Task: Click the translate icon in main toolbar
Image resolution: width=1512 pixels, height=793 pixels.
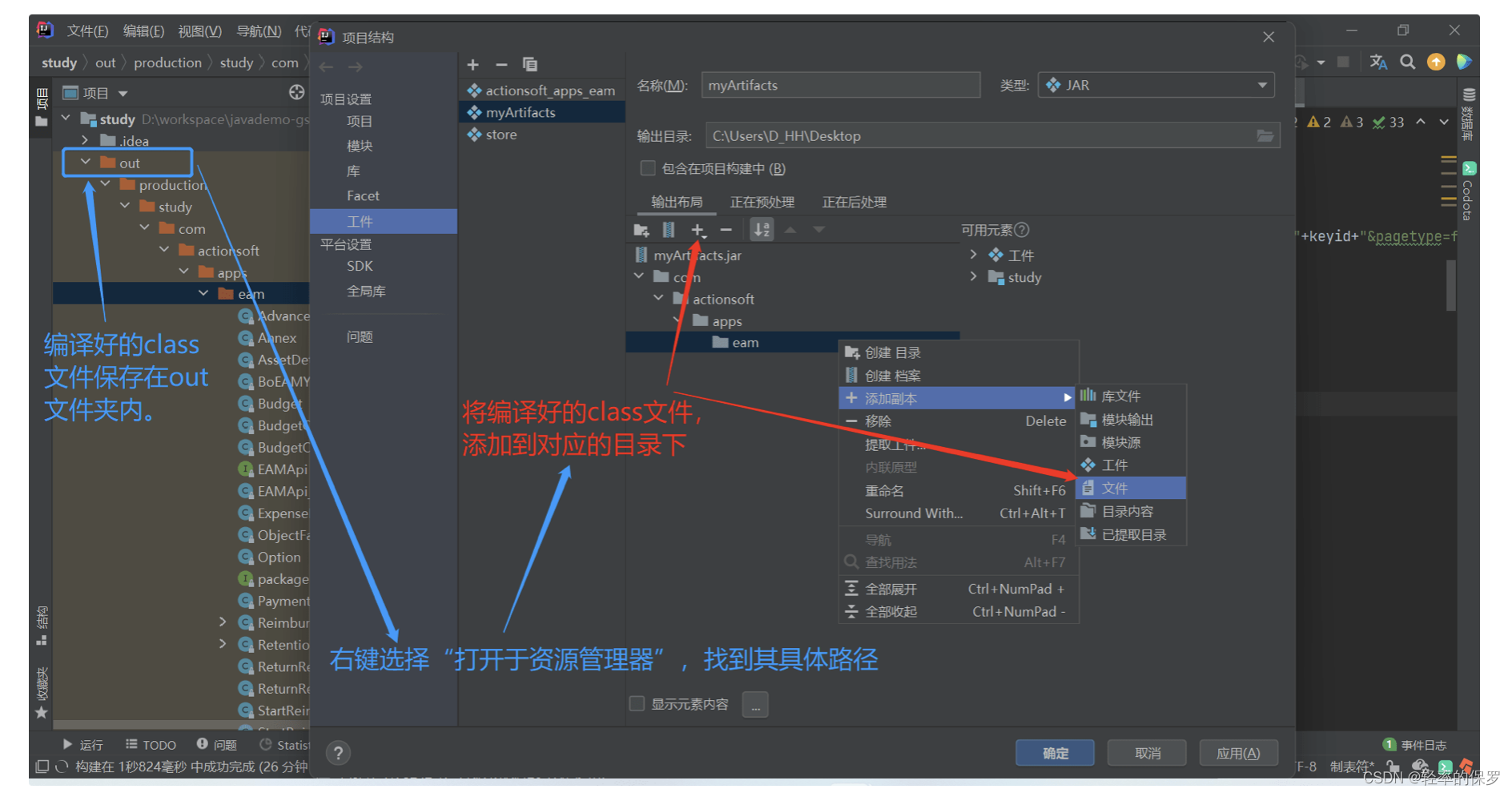Action: coord(1378,62)
